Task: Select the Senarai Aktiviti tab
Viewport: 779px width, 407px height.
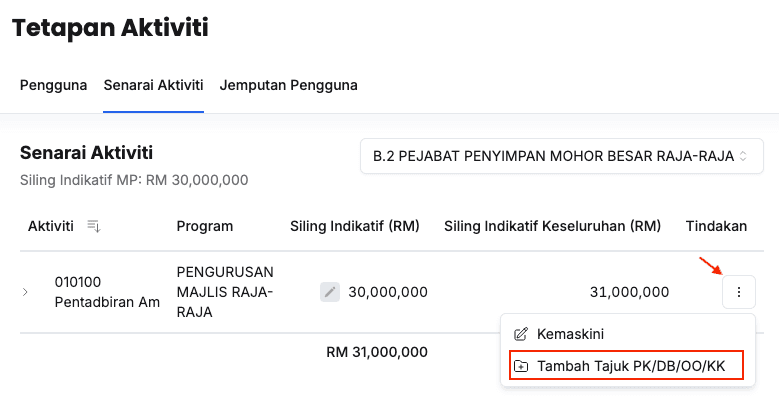Action: tap(153, 85)
